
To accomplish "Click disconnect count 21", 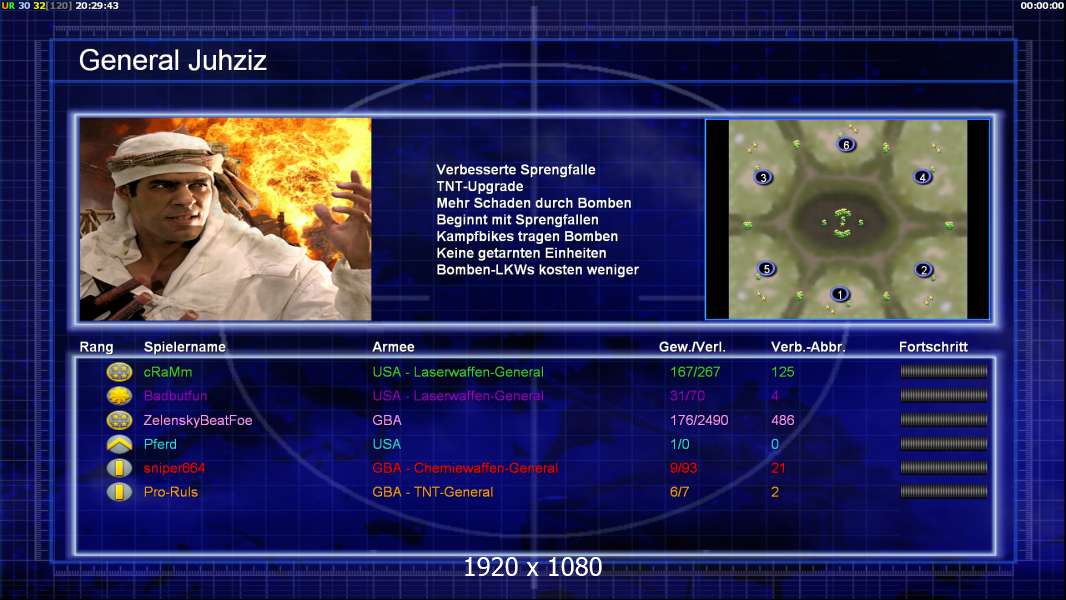I will (x=778, y=468).
